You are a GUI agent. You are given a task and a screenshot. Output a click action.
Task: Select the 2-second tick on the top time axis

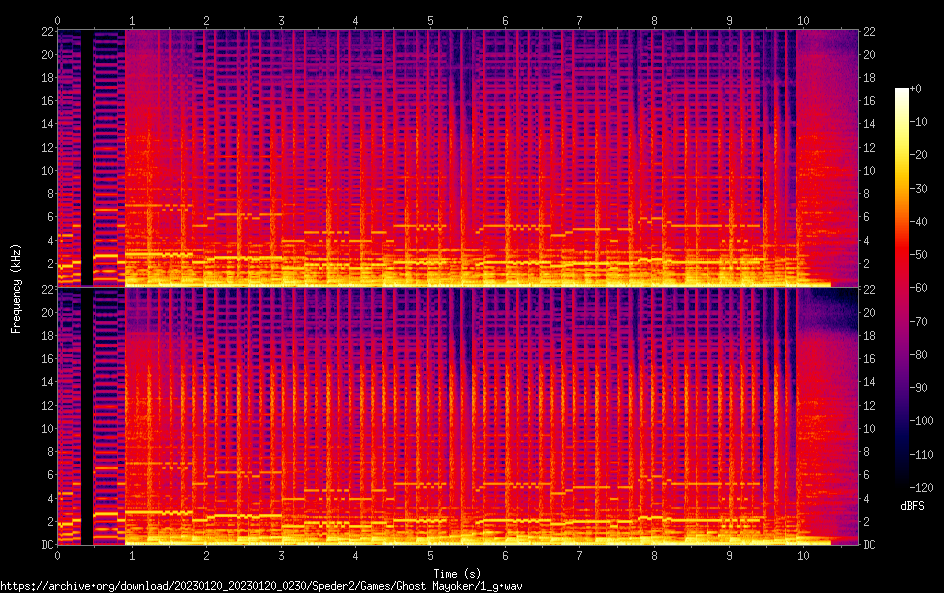click(207, 20)
